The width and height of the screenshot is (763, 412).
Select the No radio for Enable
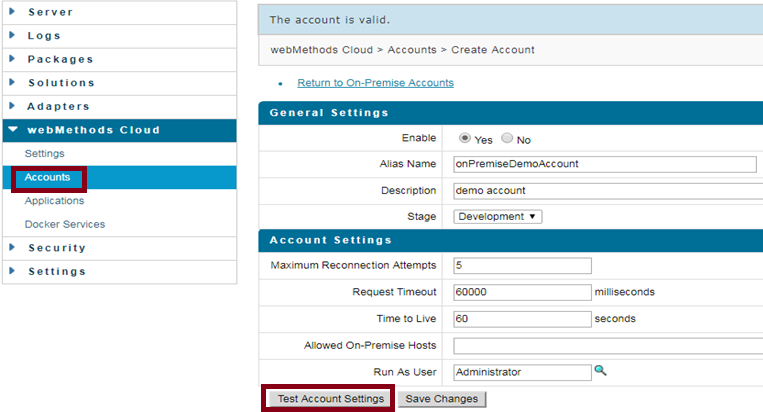click(507, 138)
